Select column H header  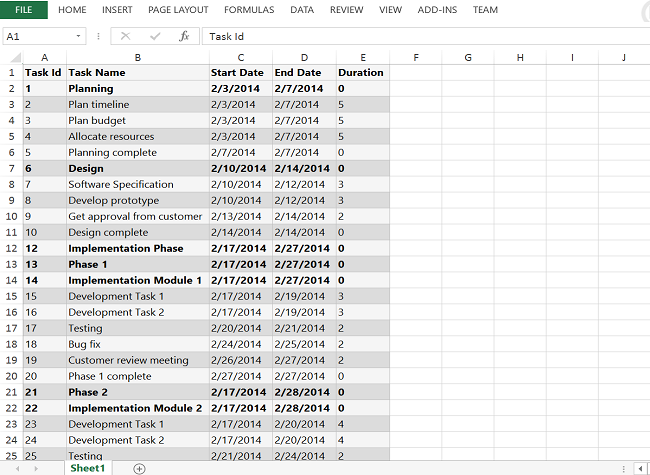point(520,58)
